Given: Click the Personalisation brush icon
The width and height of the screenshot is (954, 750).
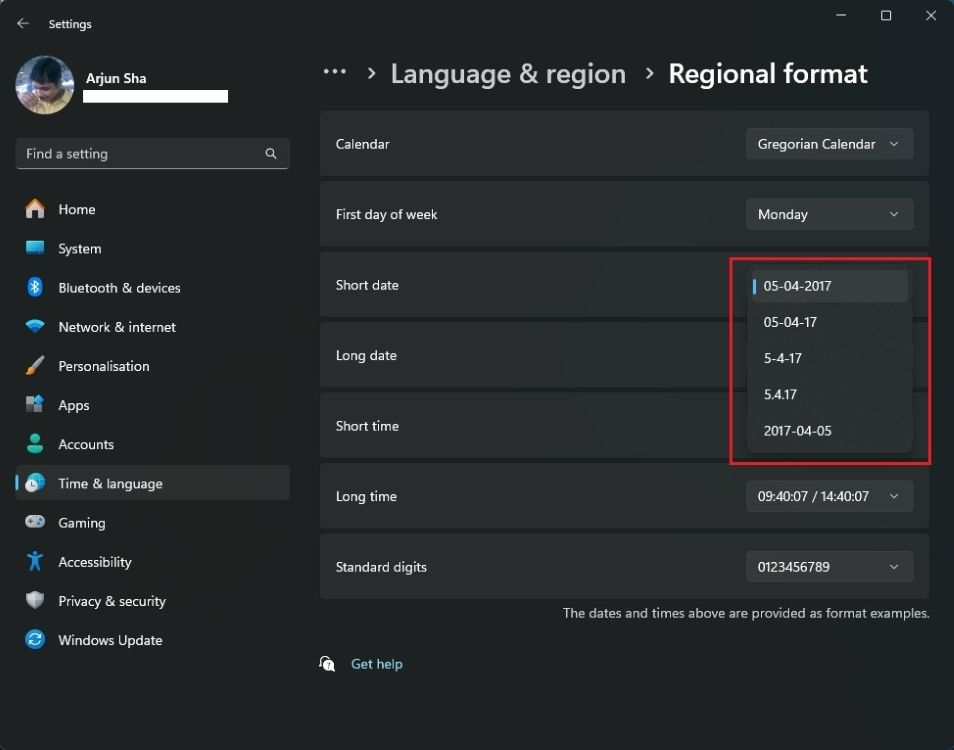Looking at the screenshot, I should (x=34, y=366).
